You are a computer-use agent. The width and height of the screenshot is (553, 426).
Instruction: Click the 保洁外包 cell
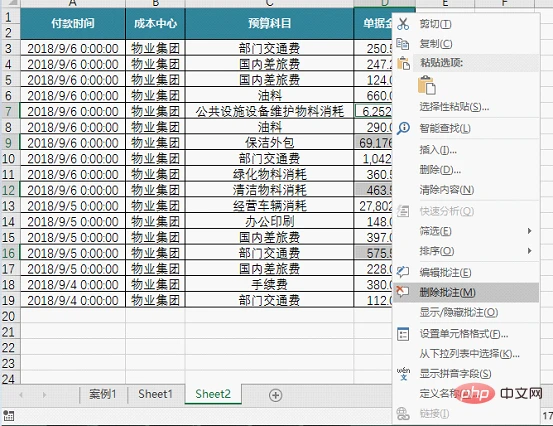pos(269,143)
